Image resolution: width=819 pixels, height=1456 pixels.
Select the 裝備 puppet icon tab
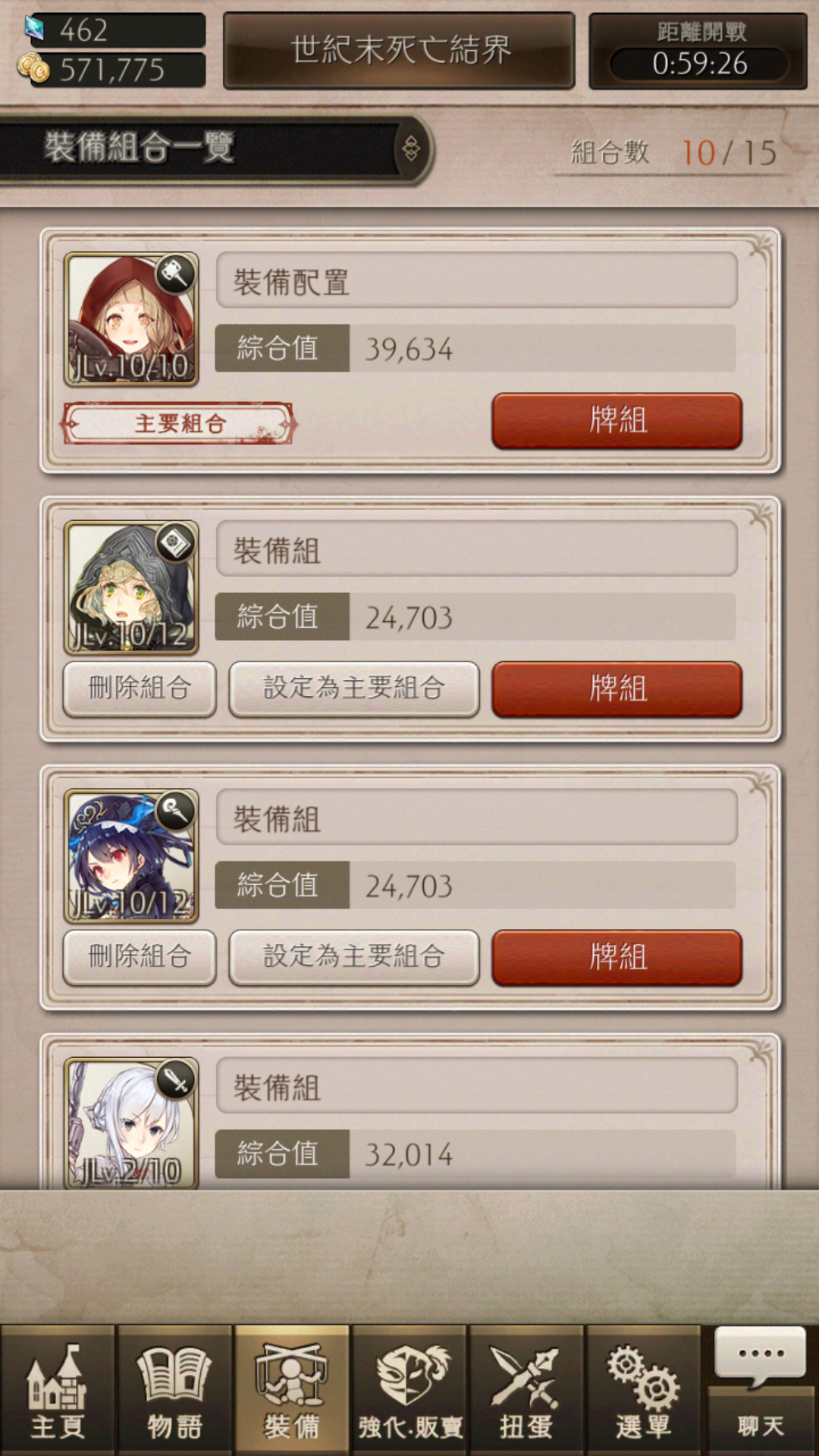coord(292,1390)
